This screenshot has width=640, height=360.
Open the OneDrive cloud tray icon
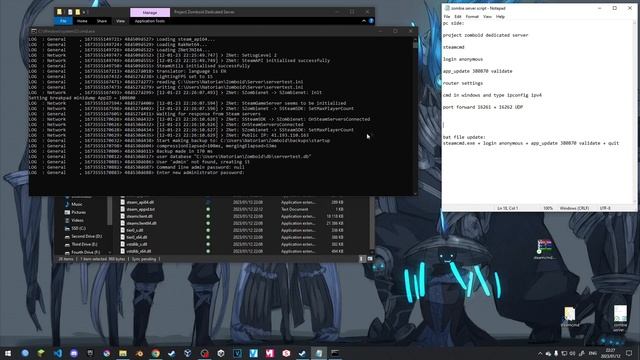[548, 353]
